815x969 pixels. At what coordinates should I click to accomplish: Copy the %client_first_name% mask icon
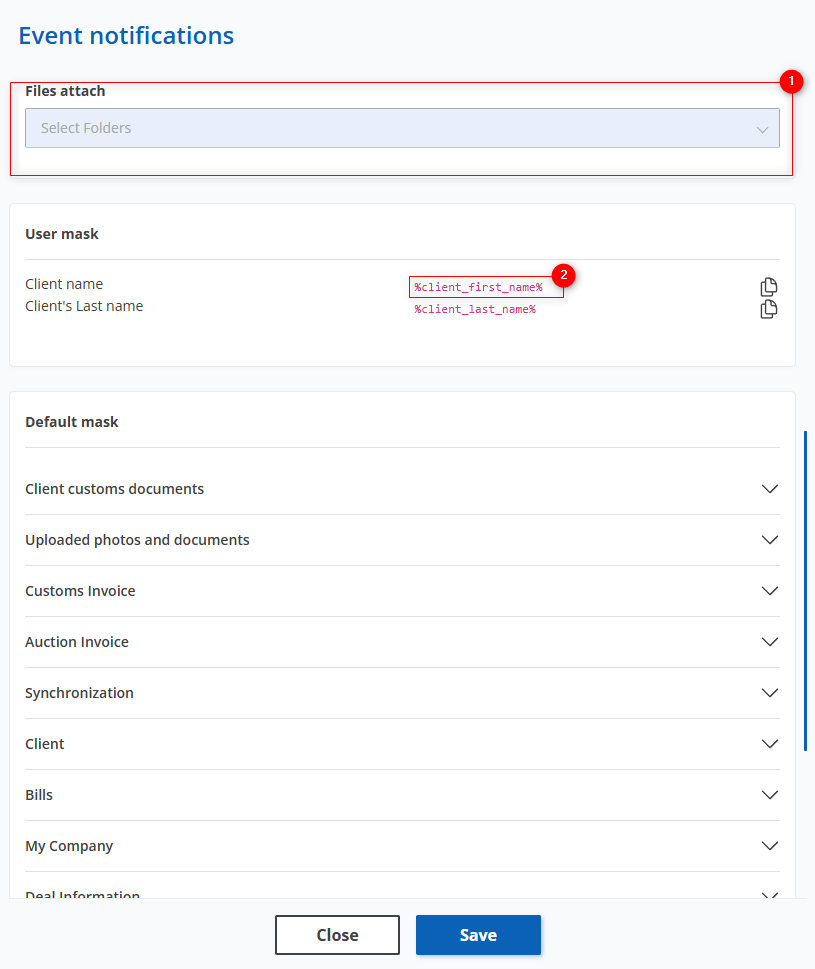[769, 287]
